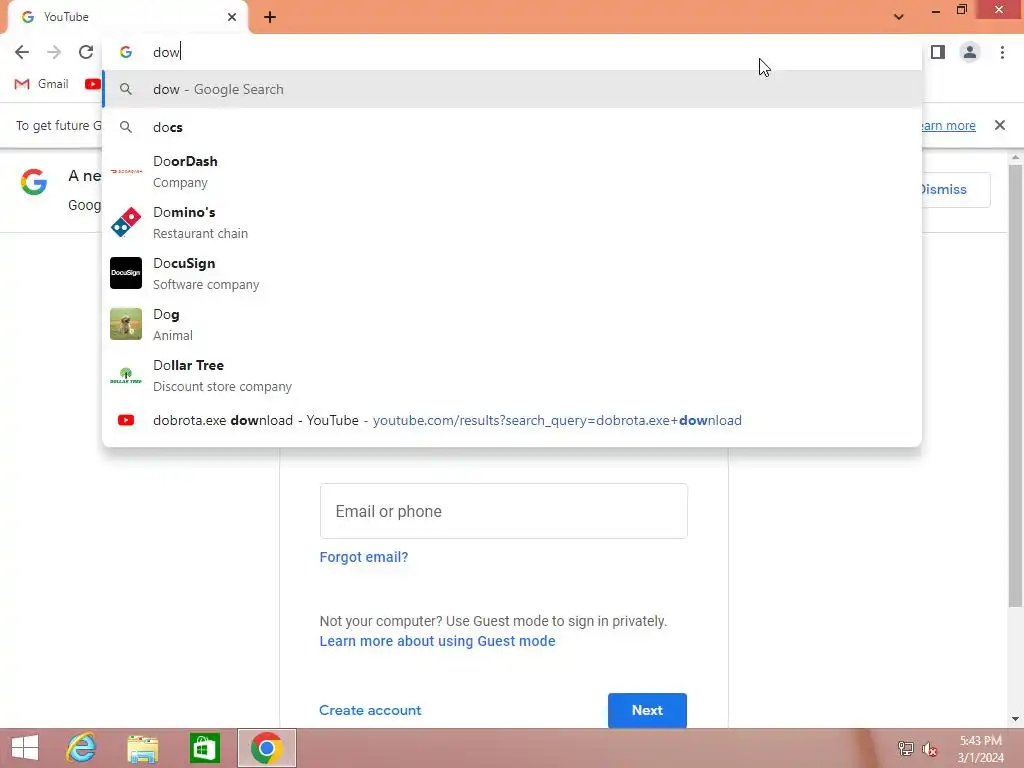Click the DoorDash logo icon
1024x768 pixels.
[126, 172]
